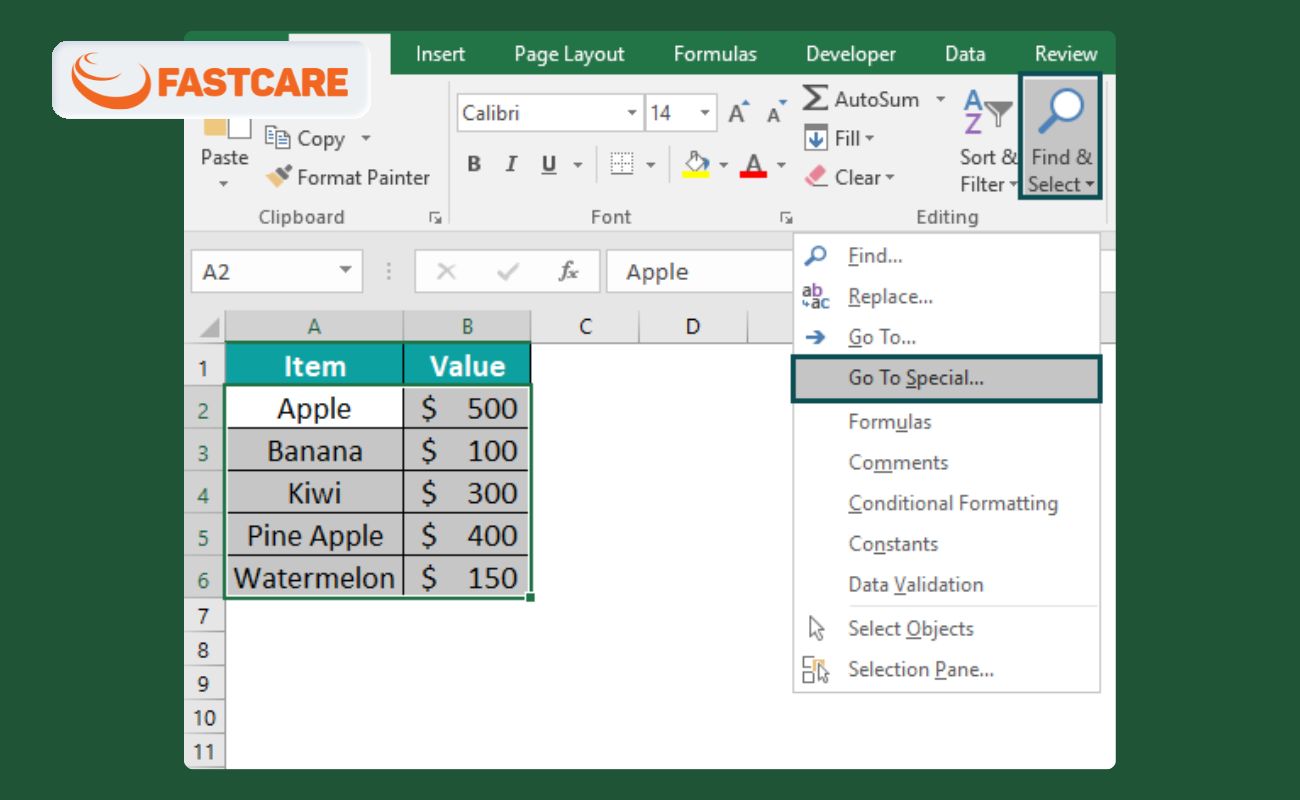The height and width of the screenshot is (800, 1300).
Task: Click the fx Insert Function icon
Action: [568, 272]
